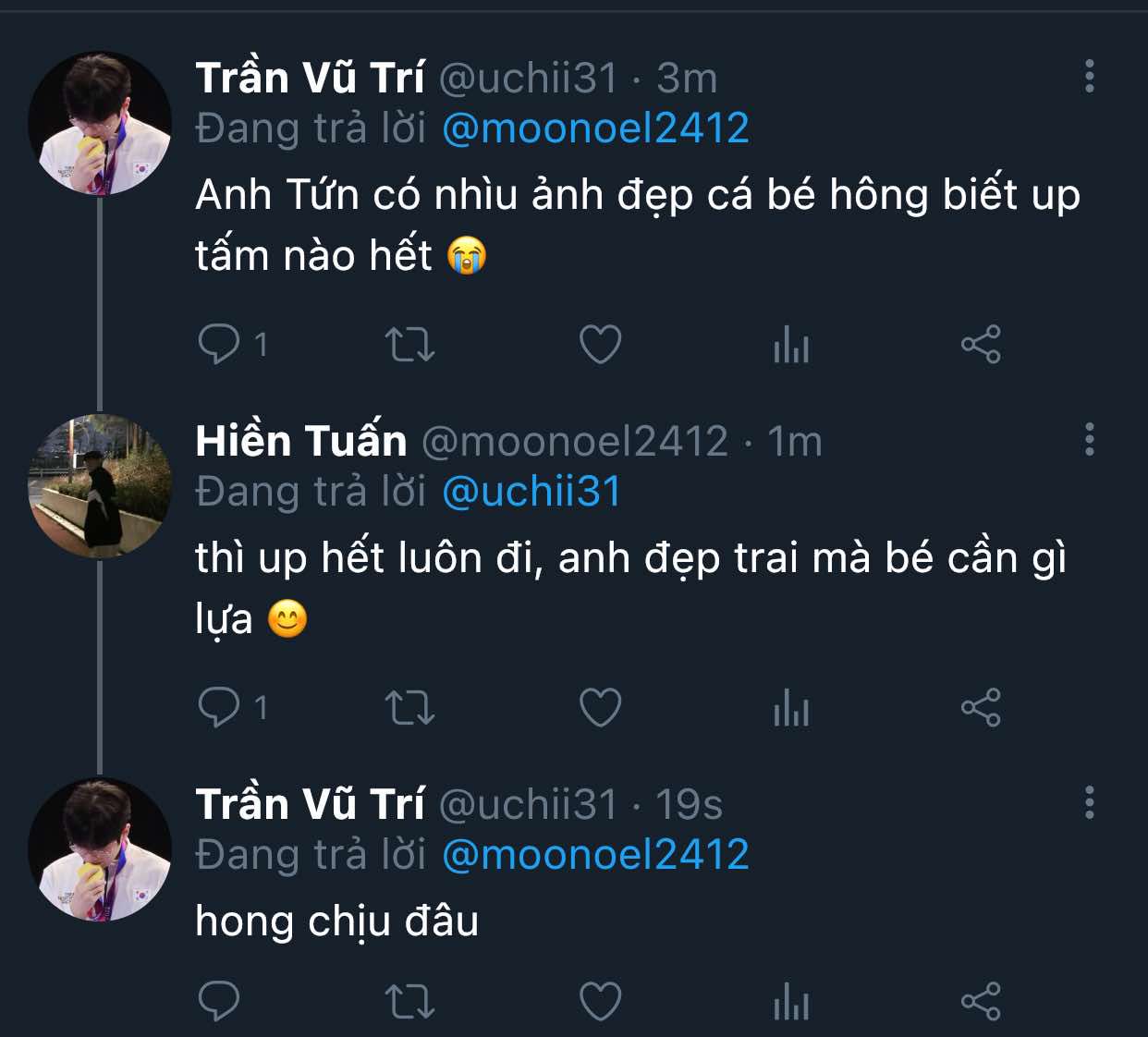Screen dimensions: 1148x1037
Task: Reply to the first tweet by Trần Vũ Trí
Action: point(219,345)
